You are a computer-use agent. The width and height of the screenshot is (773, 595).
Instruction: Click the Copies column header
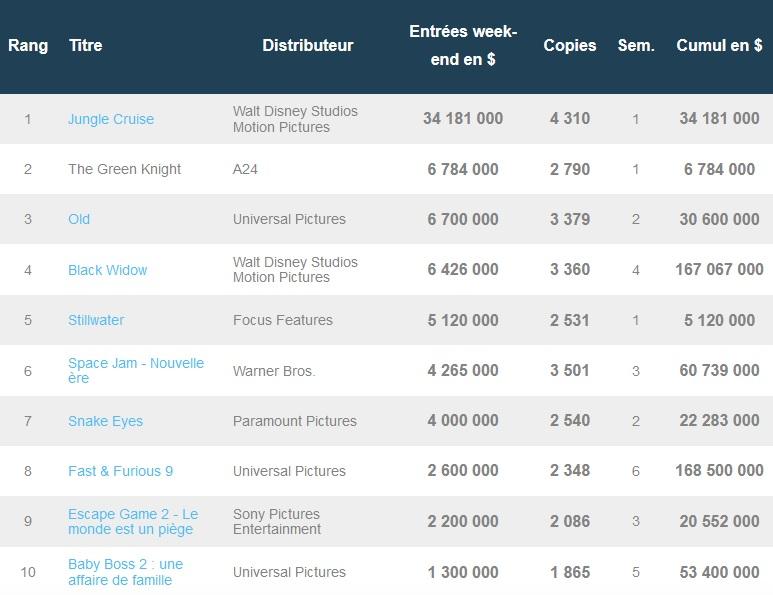coord(570,45)
